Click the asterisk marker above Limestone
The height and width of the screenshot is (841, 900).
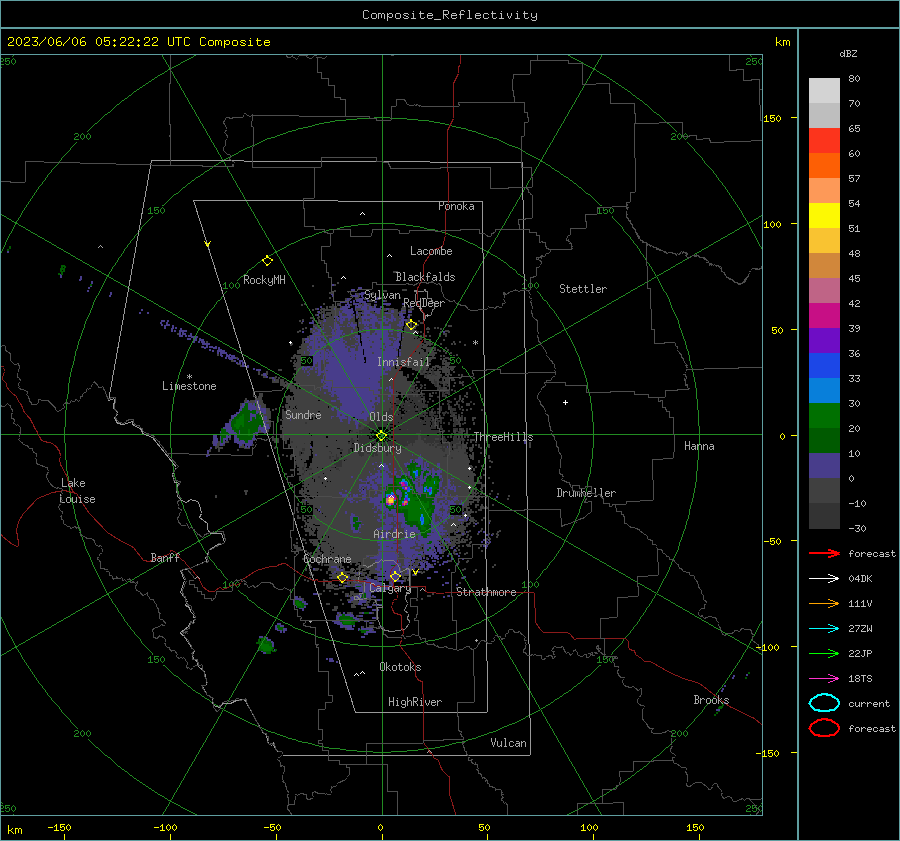[189, 377]
